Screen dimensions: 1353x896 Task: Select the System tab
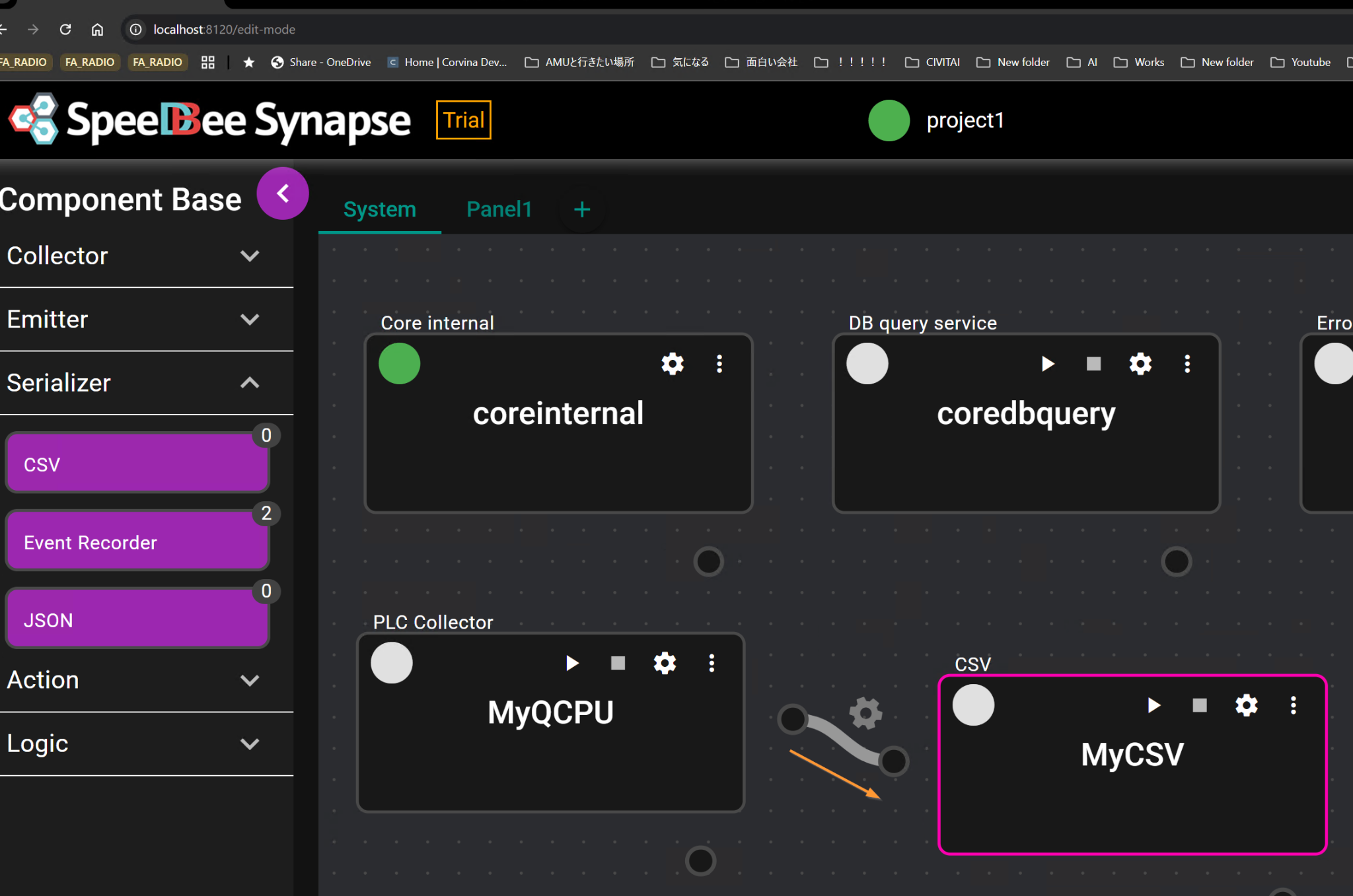[380, 209]
